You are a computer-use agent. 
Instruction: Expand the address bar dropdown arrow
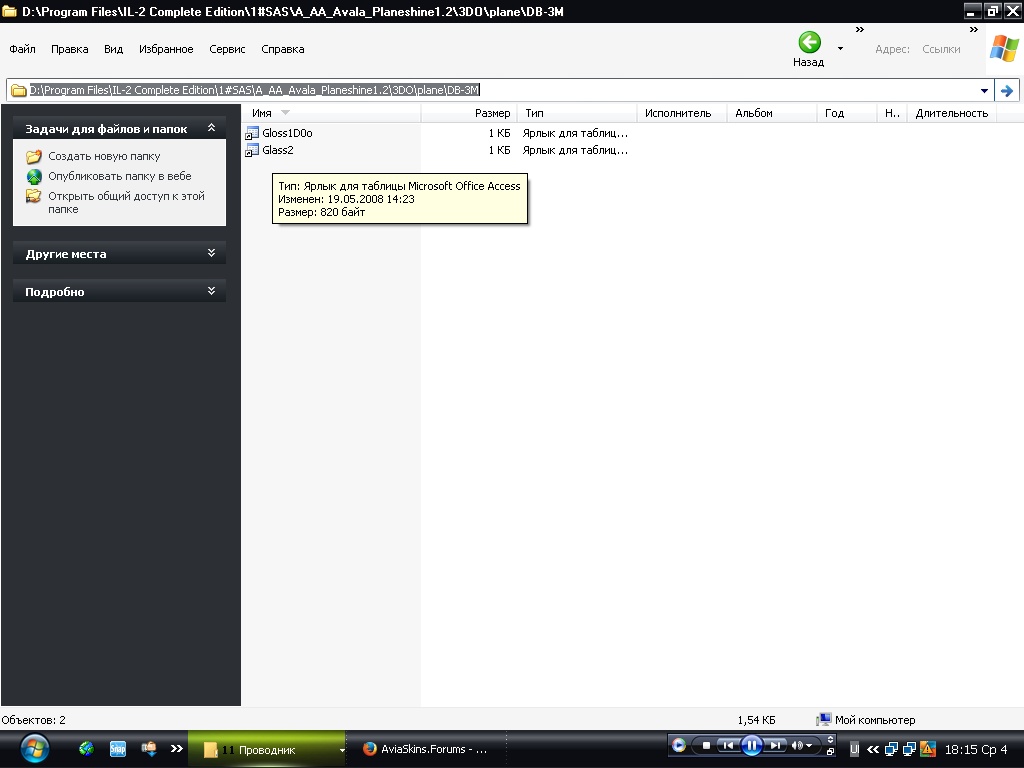pyautogui.click(x=984, y=91)
